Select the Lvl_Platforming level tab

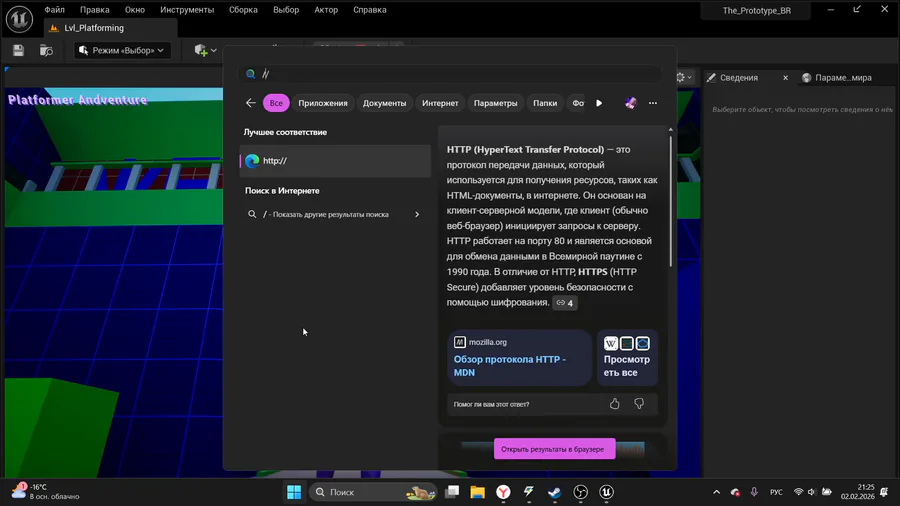111,28
